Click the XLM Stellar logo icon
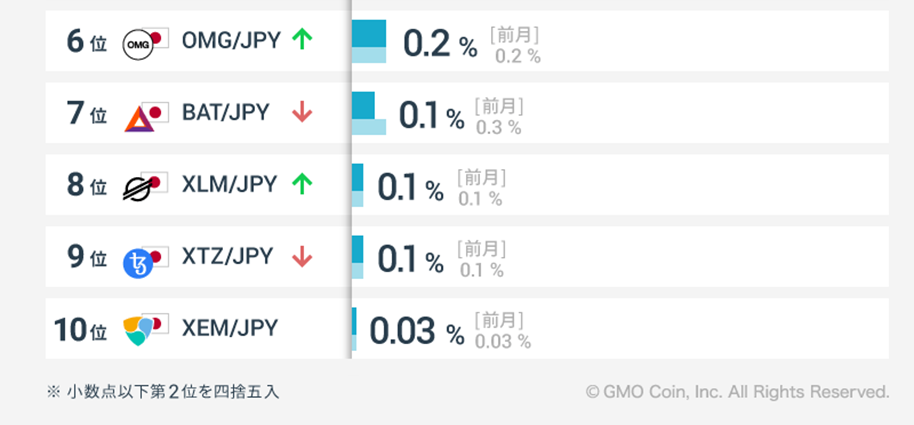The height and width of the screenshot is (425, 914). 138,188
